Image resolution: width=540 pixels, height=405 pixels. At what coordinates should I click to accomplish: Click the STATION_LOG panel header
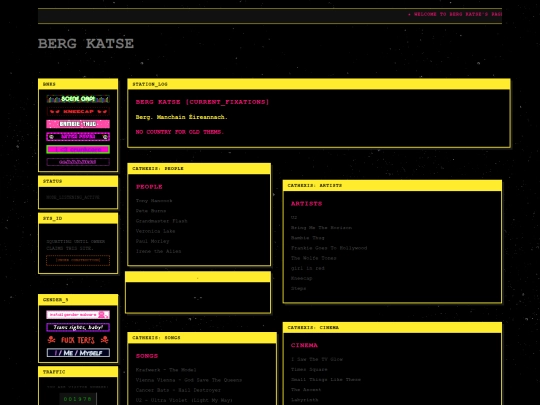point(319,84)
